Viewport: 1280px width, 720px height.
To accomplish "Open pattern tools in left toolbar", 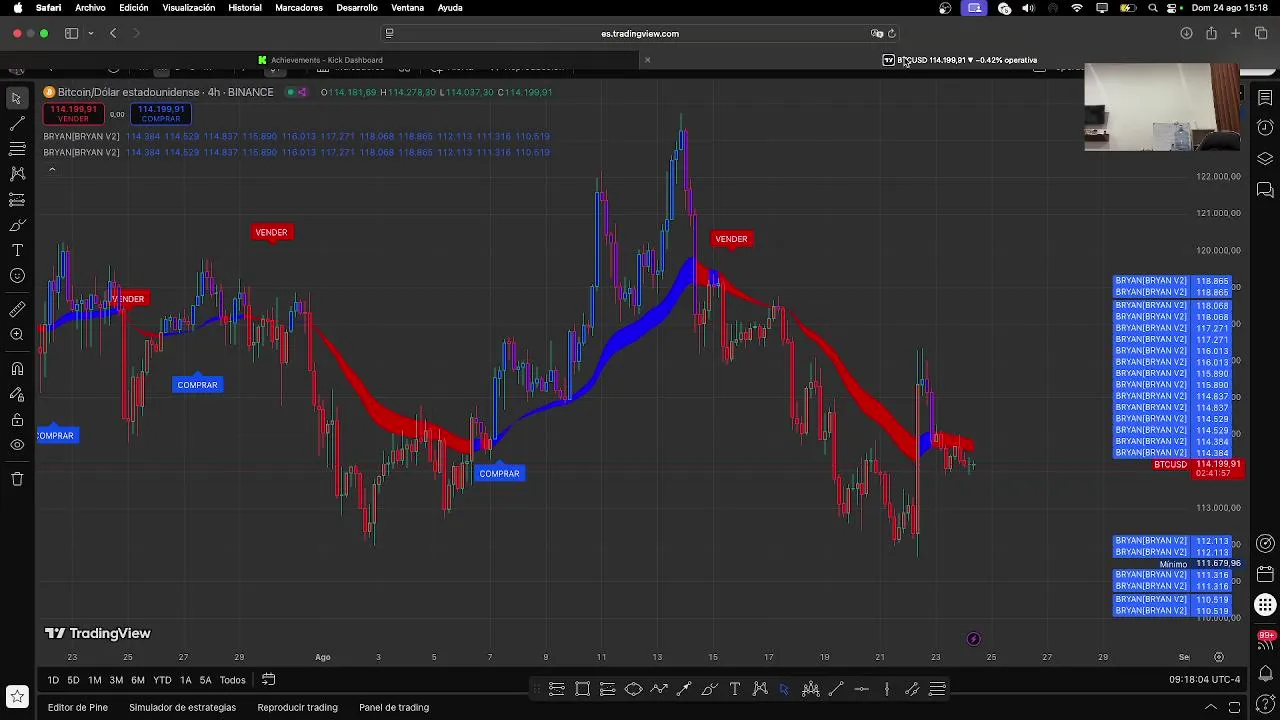I will pyautogui.click(x=17, y=173).
